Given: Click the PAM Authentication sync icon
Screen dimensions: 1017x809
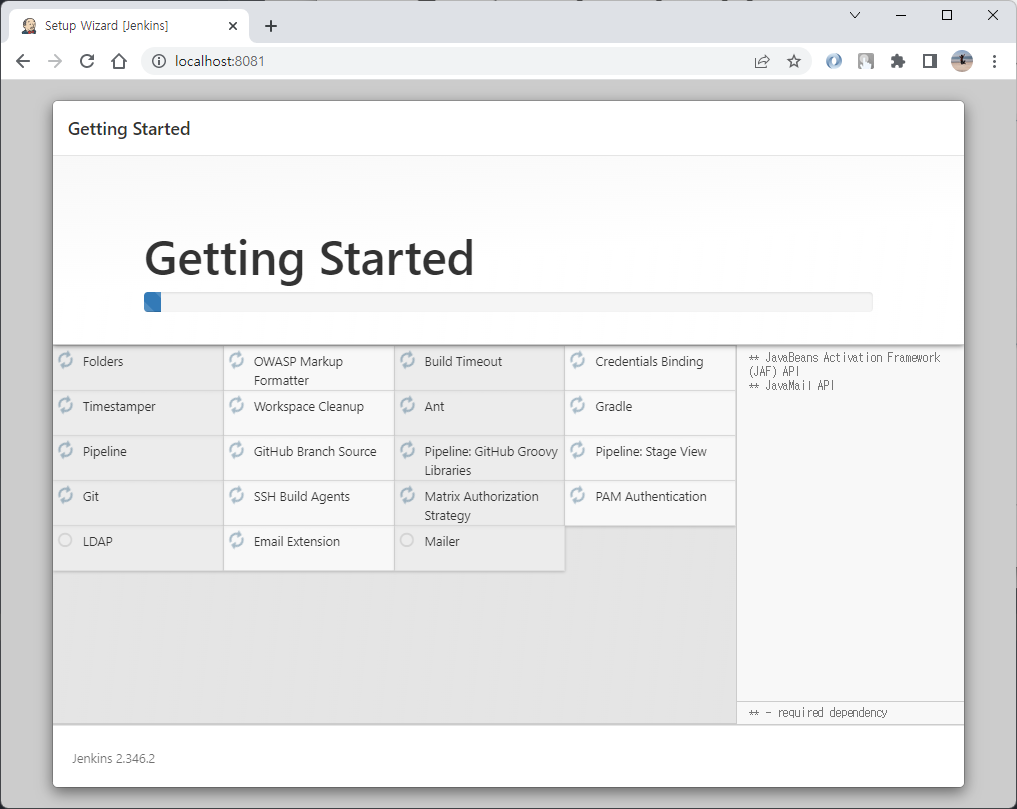Looking at the screenshot, I should click(x=578, y=496).
